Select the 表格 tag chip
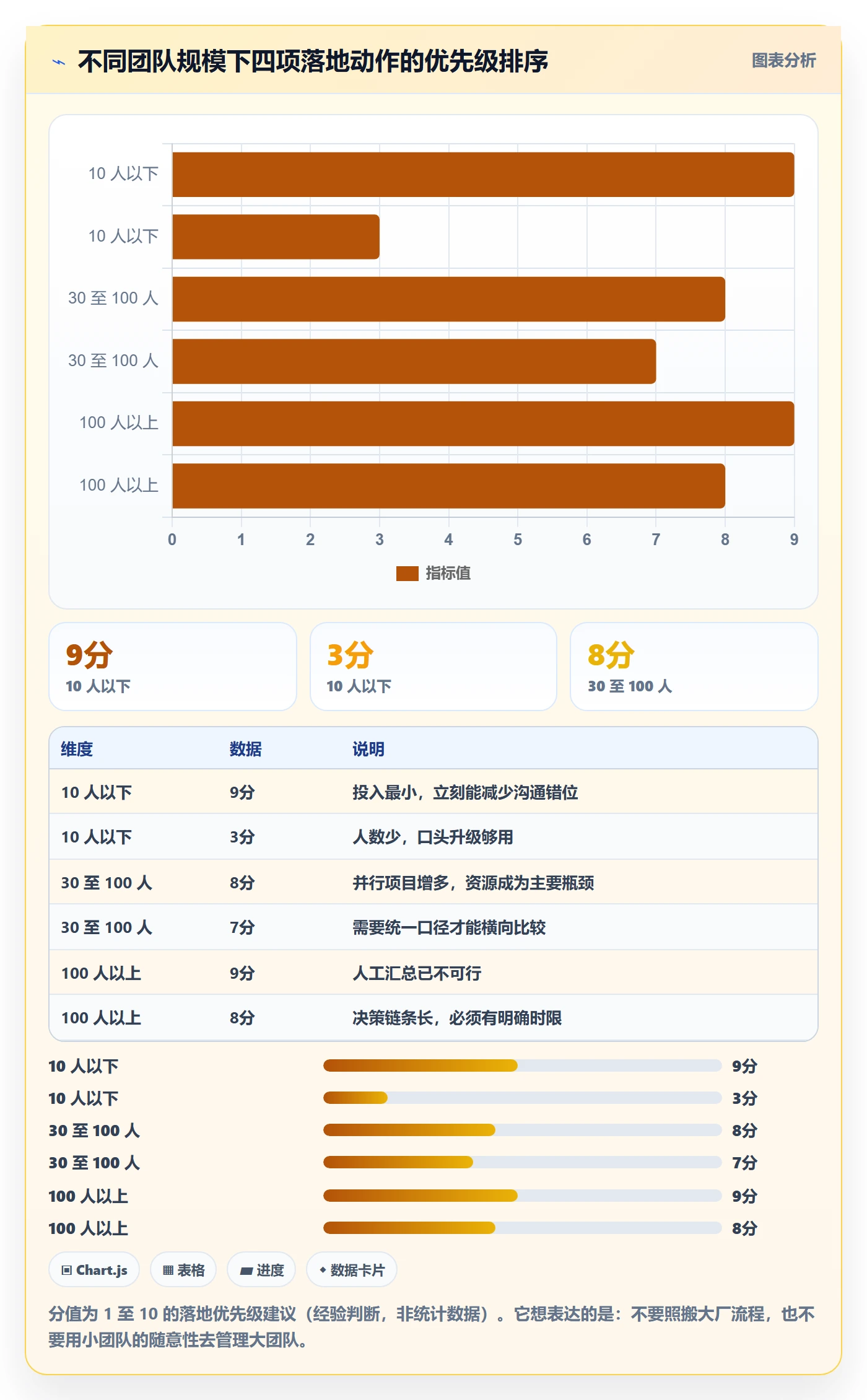 pyautogui.click(x=183, y=1270)
